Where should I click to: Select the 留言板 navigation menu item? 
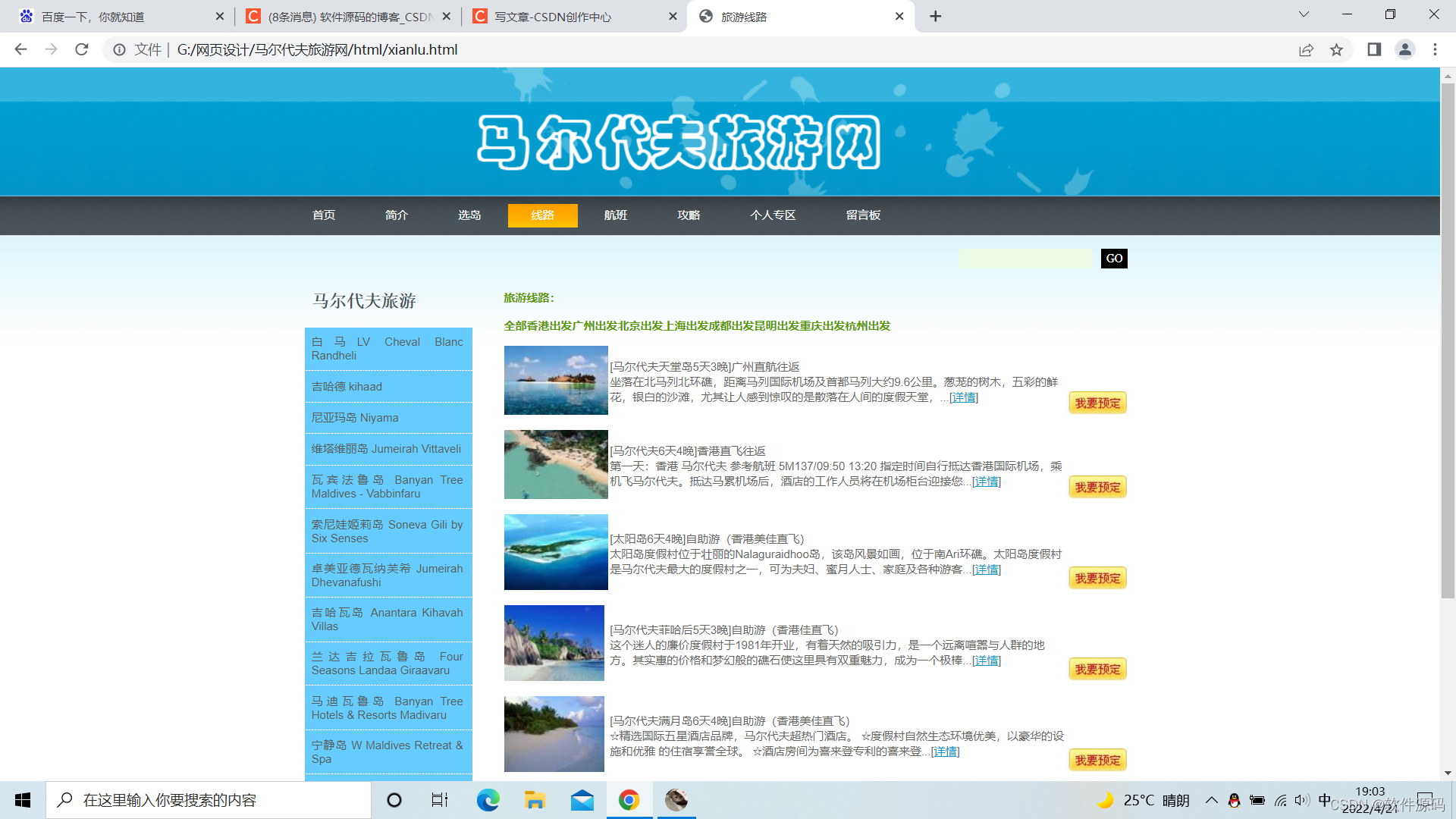click(x=863, y=215)
